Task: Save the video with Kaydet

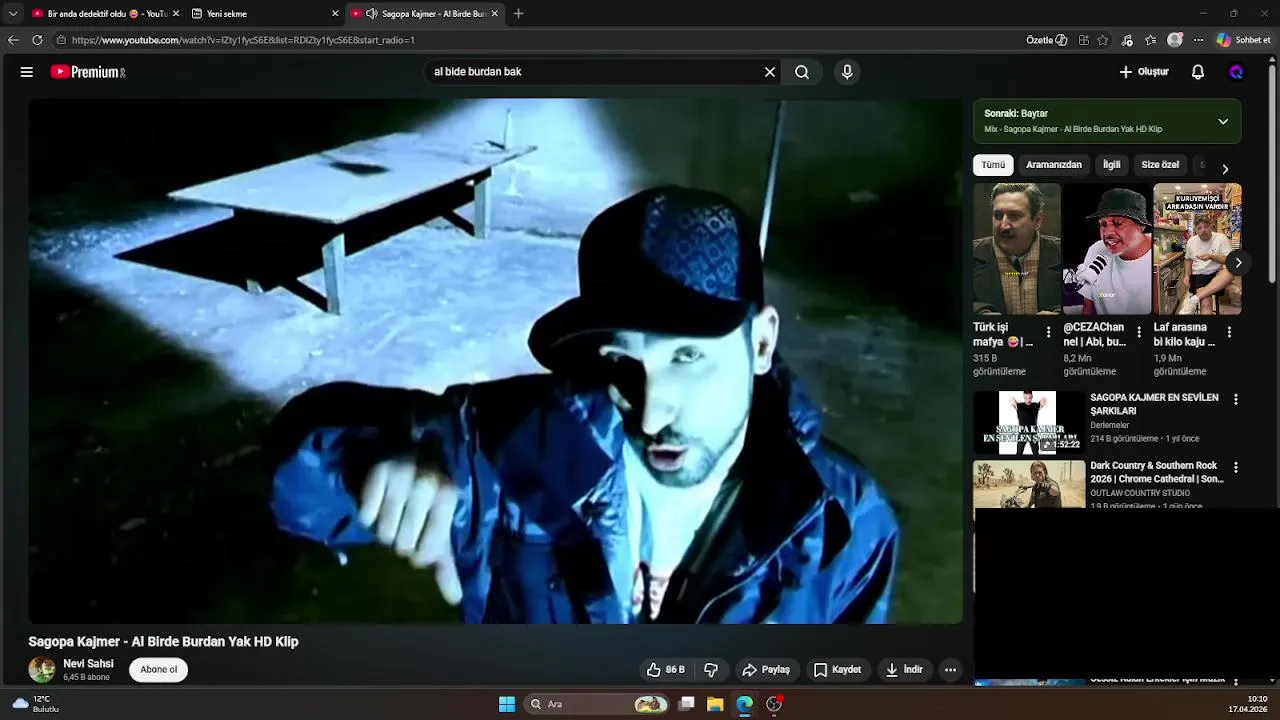Action: pyautogui.click(x=837, y=670)
